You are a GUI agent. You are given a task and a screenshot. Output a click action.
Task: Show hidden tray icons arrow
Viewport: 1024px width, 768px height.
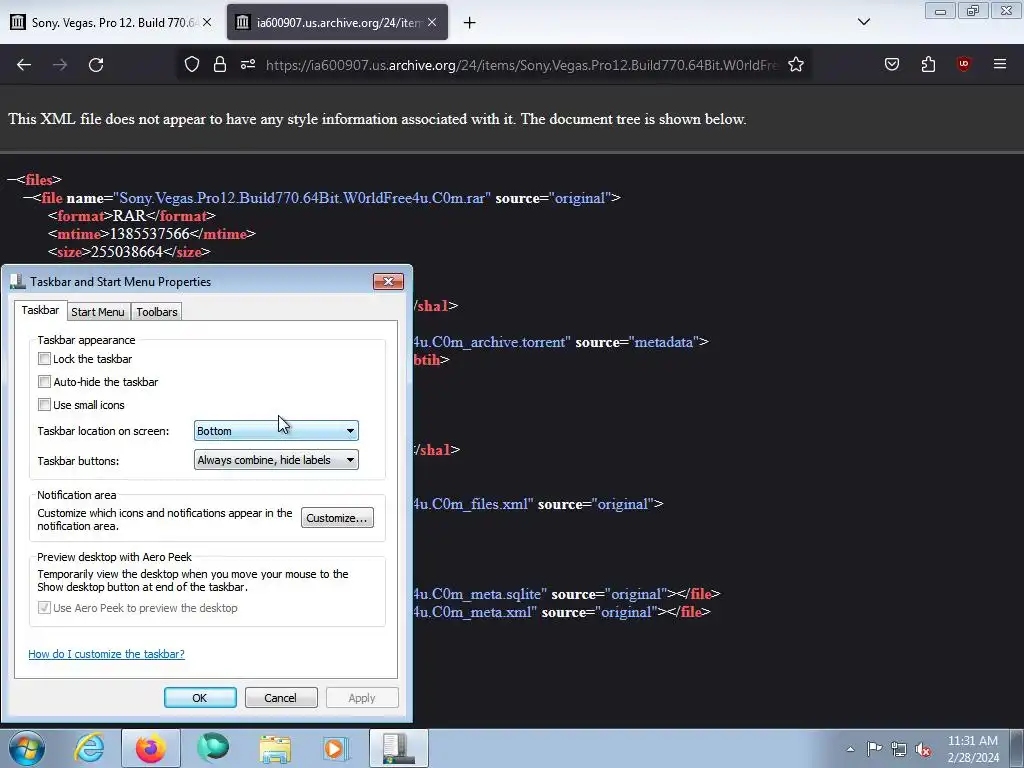point(850,749)
